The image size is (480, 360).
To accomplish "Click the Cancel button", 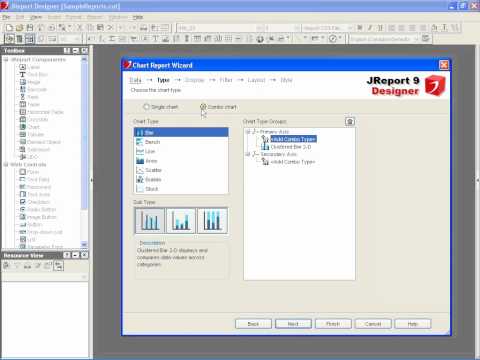I will tap(373, 324).
